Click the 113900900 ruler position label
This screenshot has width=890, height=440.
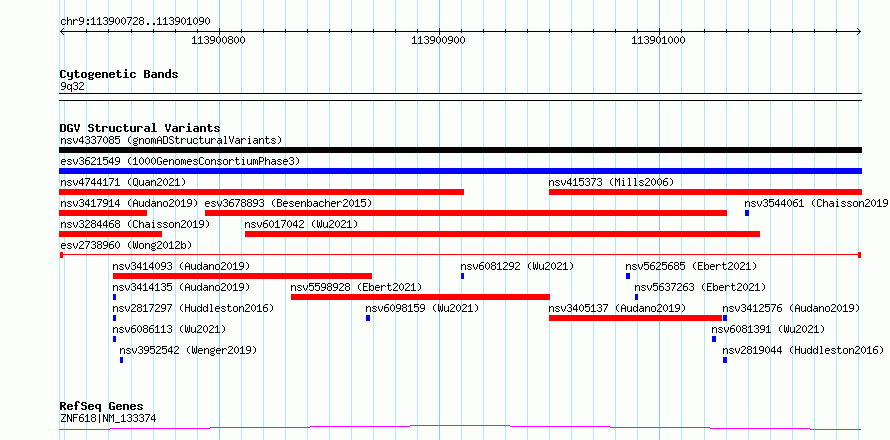pyautogui.click(x=439, y=40)
